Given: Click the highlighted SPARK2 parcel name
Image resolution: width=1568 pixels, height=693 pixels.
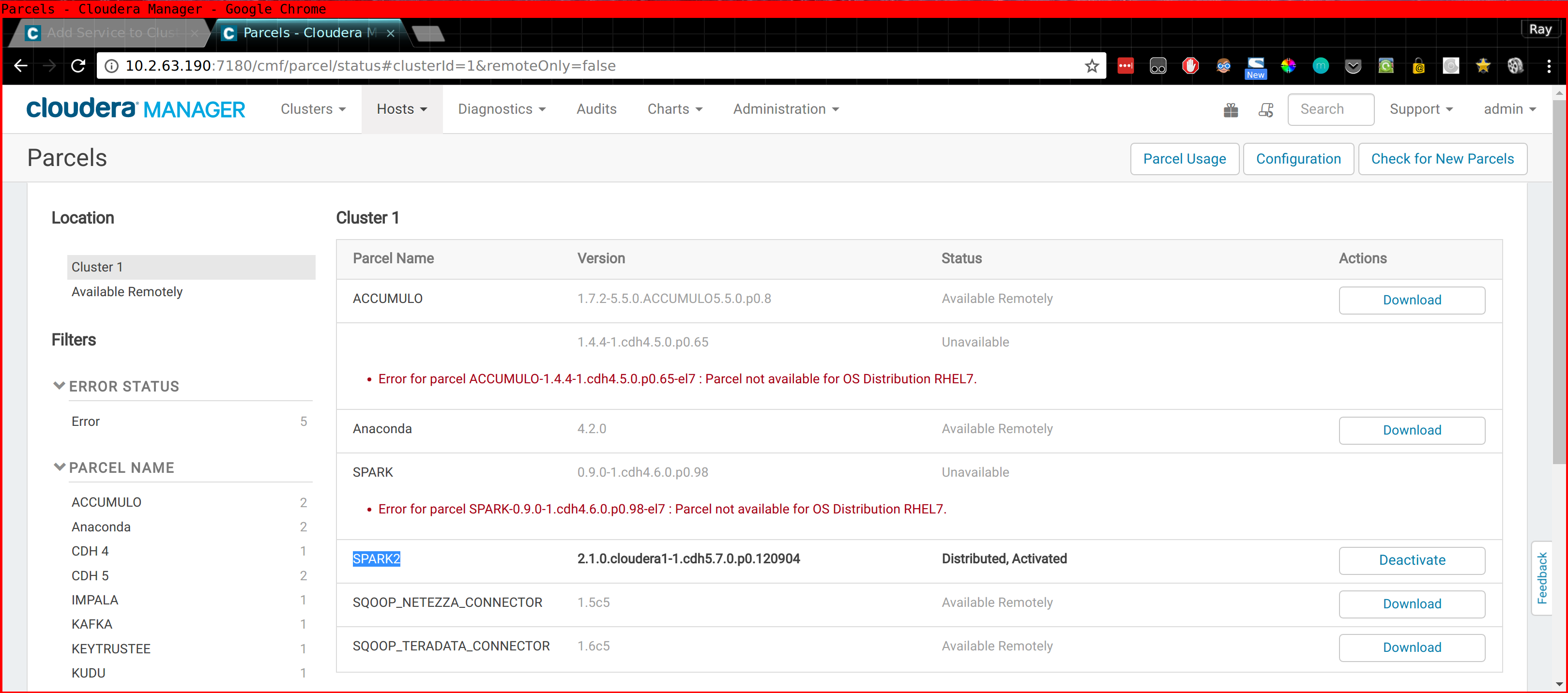Looking at the screenshot, I should click(x=376, y=558).
